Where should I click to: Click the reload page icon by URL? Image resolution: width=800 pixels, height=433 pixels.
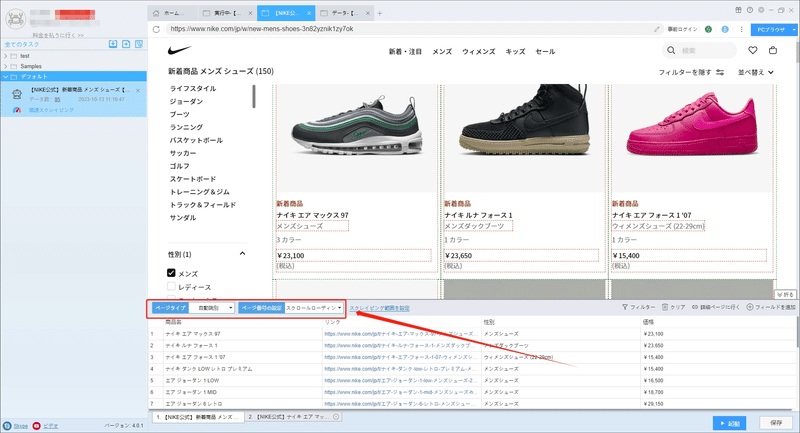156,29
